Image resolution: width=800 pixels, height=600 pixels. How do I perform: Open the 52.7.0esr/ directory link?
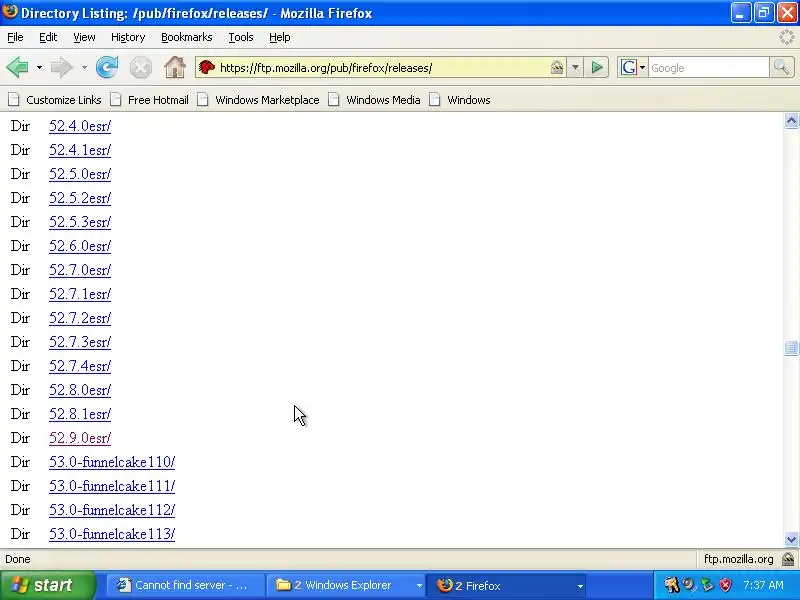pyautogui.click(x=80, y=270)
